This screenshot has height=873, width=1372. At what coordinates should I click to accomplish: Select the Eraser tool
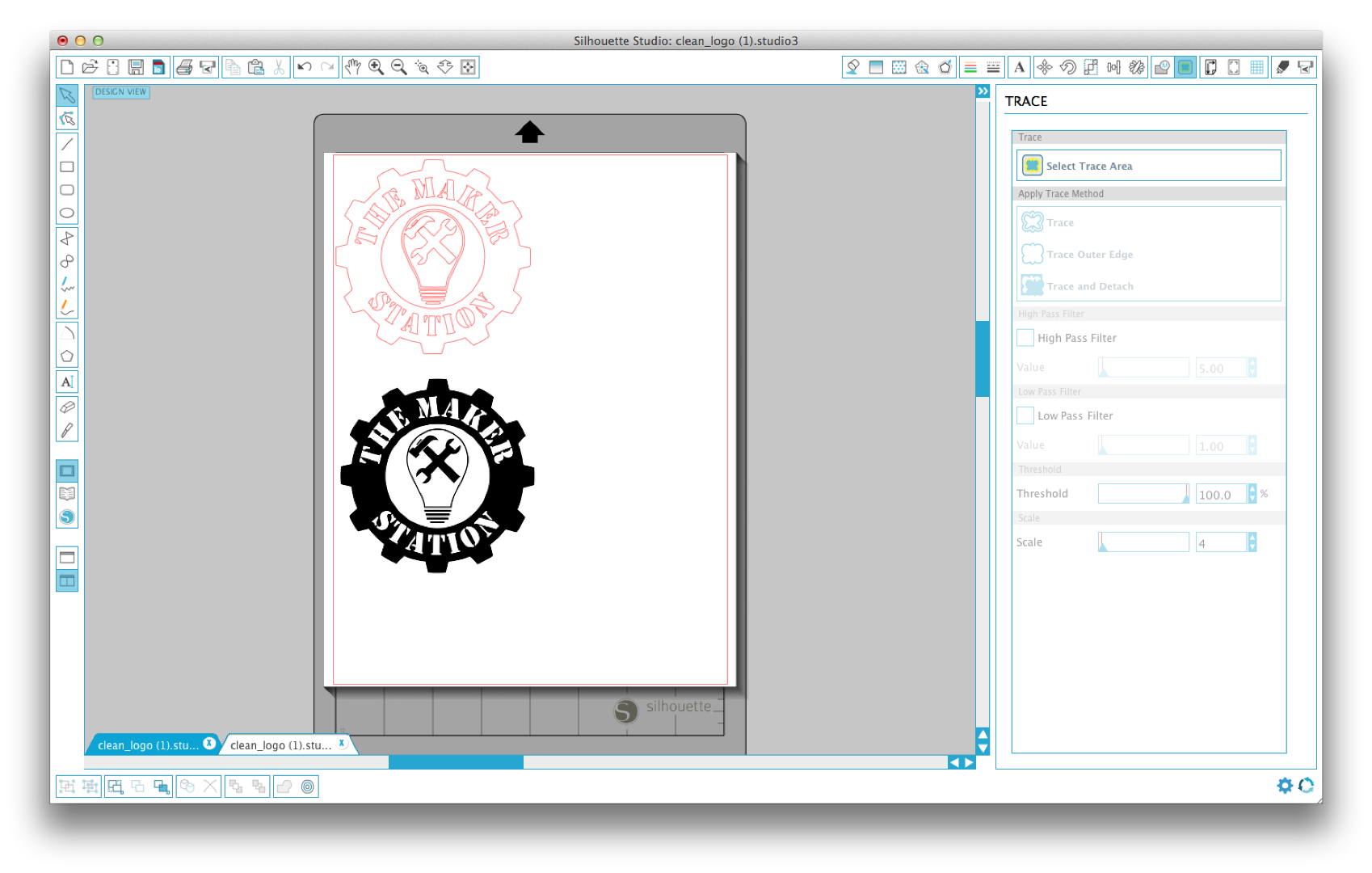[67, 407]
